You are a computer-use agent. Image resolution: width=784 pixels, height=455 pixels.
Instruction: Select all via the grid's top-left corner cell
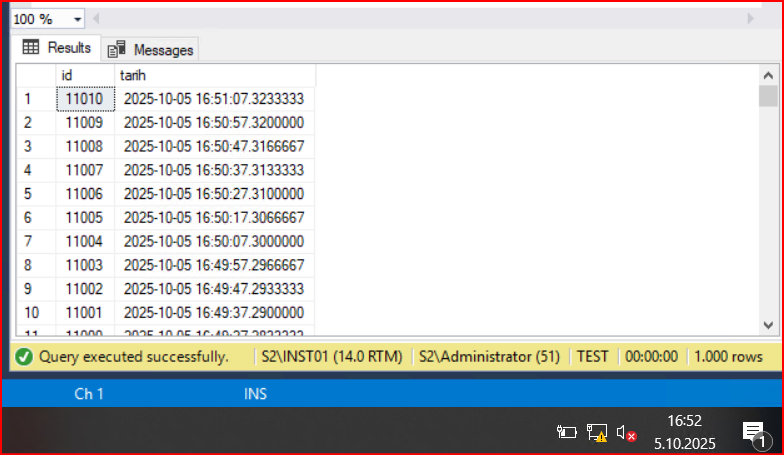35,75
